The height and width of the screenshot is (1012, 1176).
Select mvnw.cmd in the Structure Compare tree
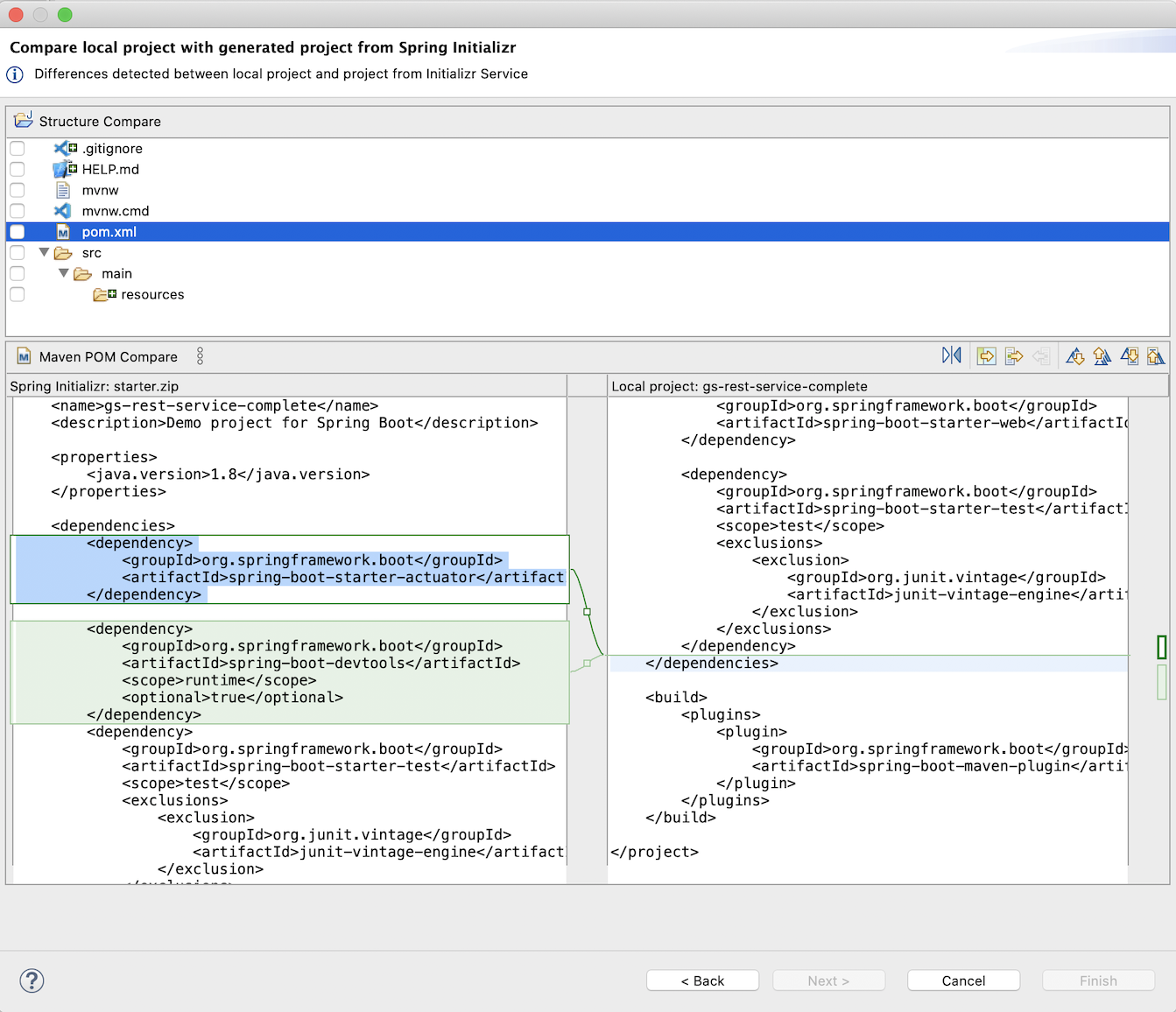[x=115, y=211]
